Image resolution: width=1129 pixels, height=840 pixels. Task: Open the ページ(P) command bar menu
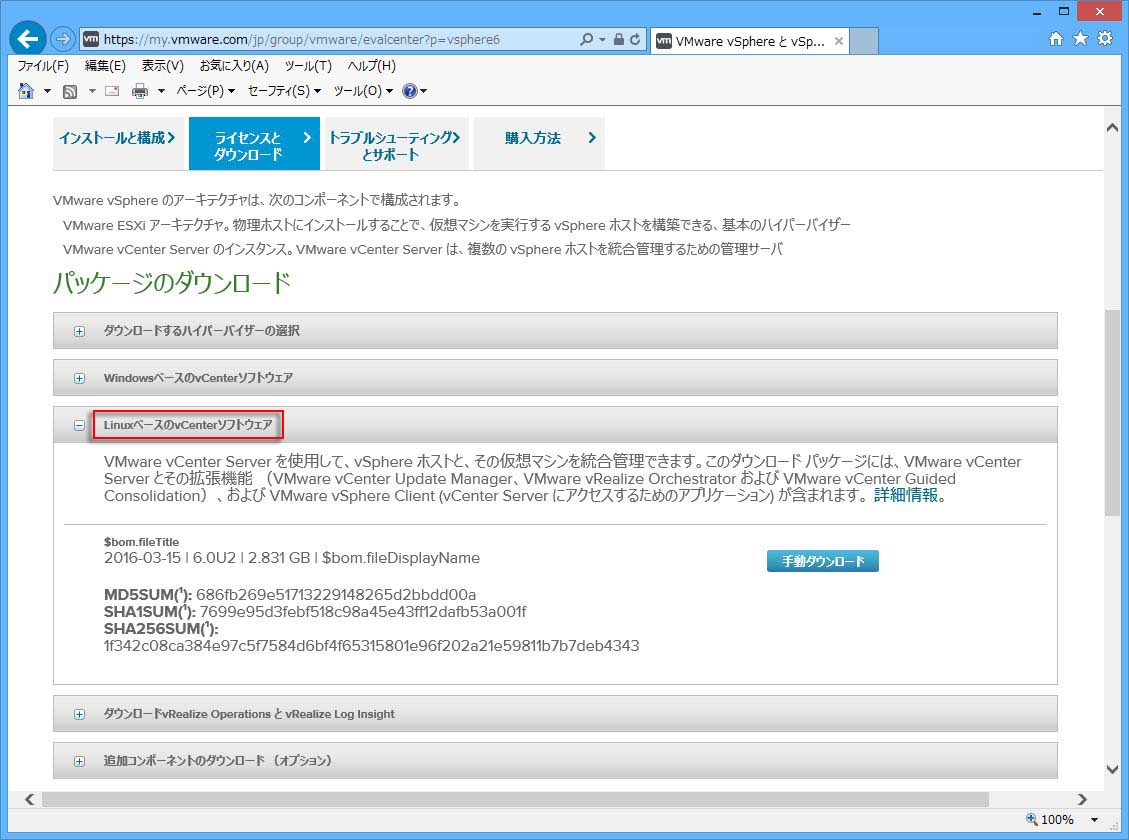pos(205,91)
